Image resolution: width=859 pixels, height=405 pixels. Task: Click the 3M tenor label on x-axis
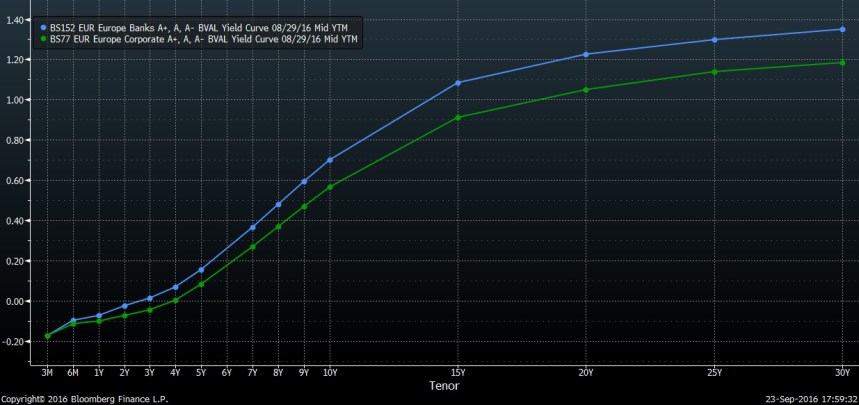click(x=47, y=372)
